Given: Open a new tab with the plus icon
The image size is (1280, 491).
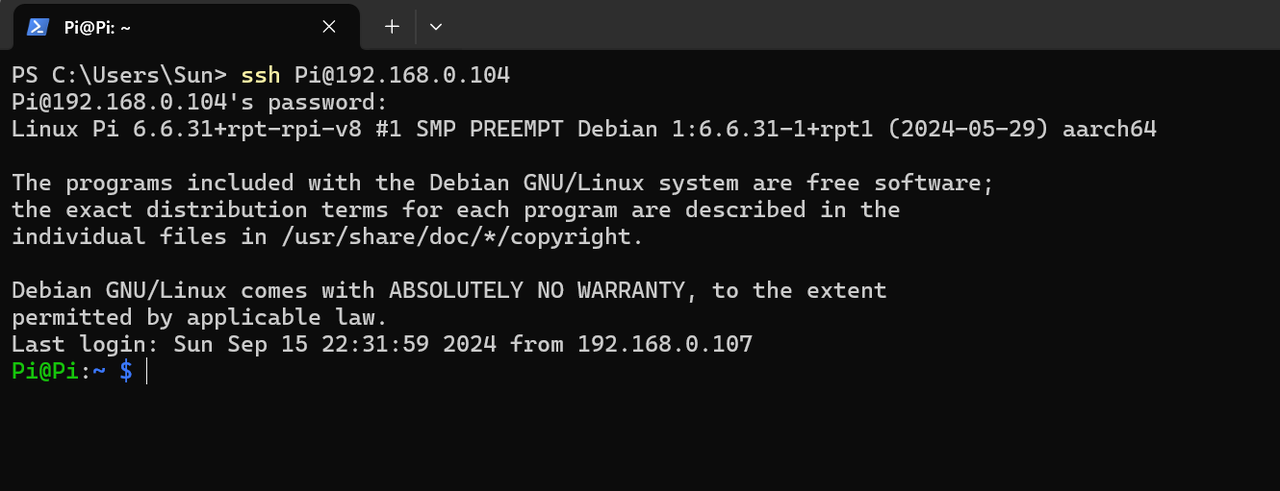Looking at the screenshot, I should point(392,27).
